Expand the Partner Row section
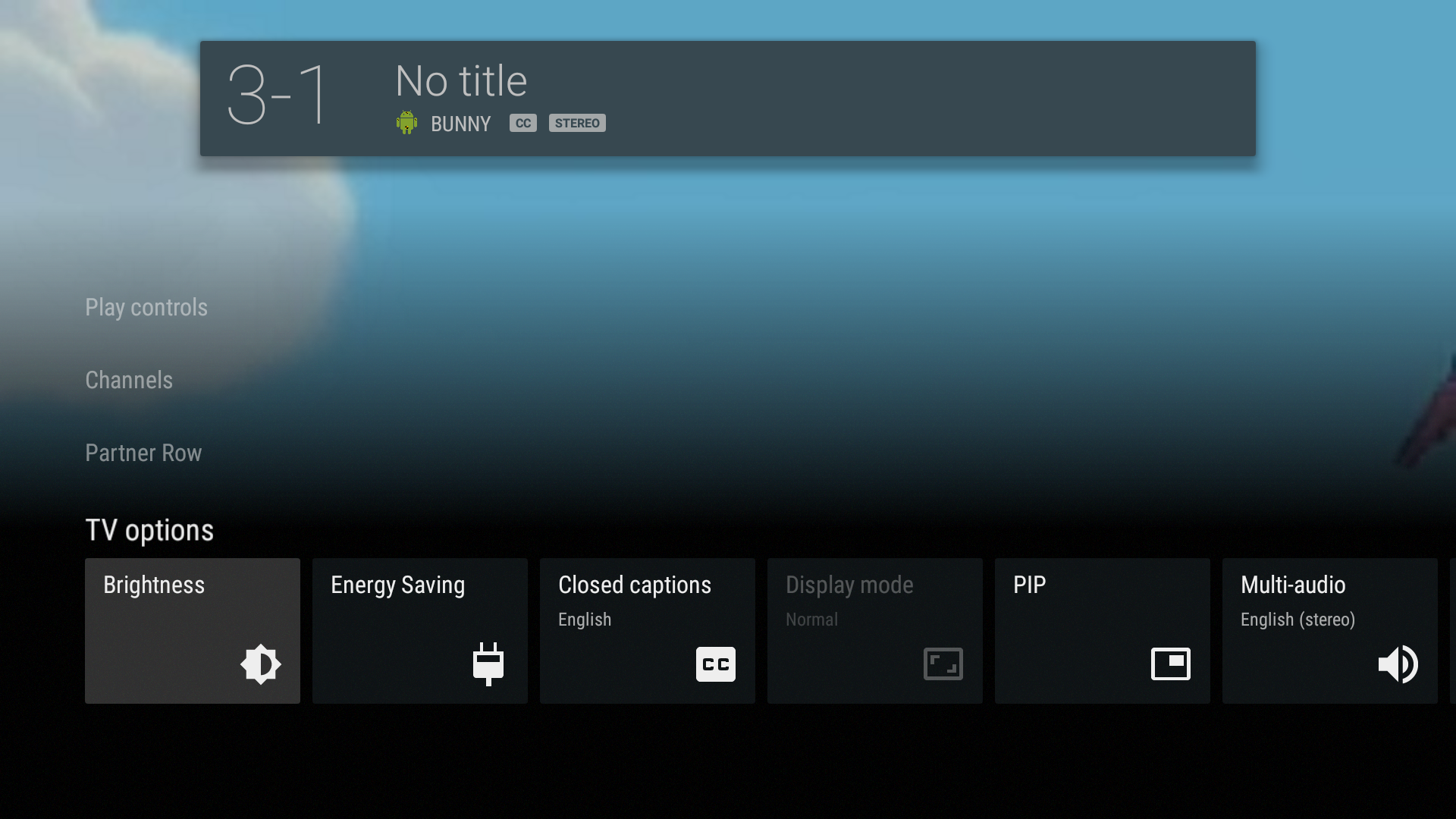The width and height of the screenshot is (1456, 819). pos(144,452)
